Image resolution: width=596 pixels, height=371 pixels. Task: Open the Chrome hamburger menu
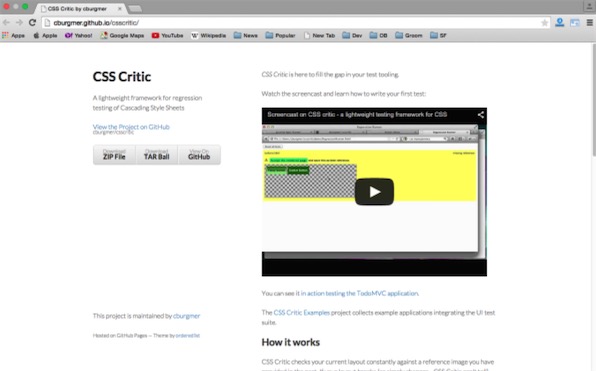click(590, 23)
